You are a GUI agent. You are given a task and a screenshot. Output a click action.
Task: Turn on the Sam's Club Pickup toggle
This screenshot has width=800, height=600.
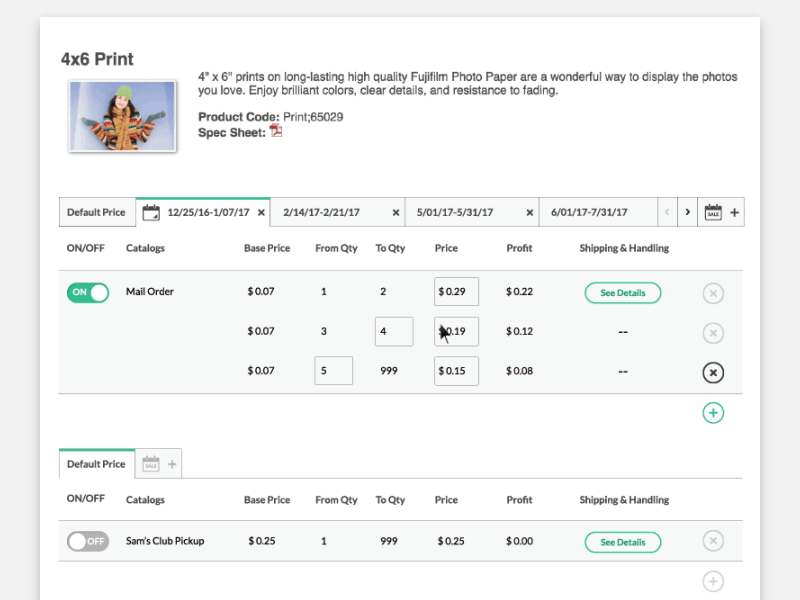(88, 541)
